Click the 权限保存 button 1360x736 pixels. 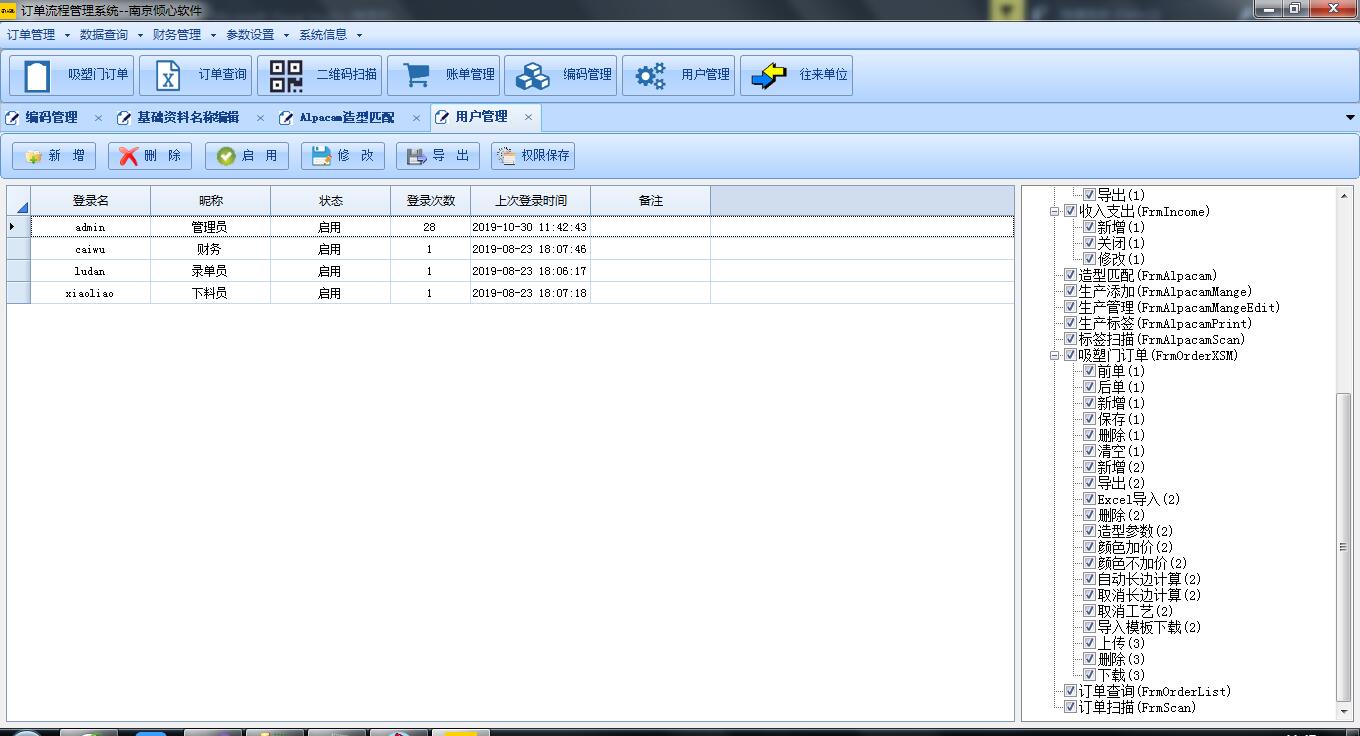coord(533,156)
